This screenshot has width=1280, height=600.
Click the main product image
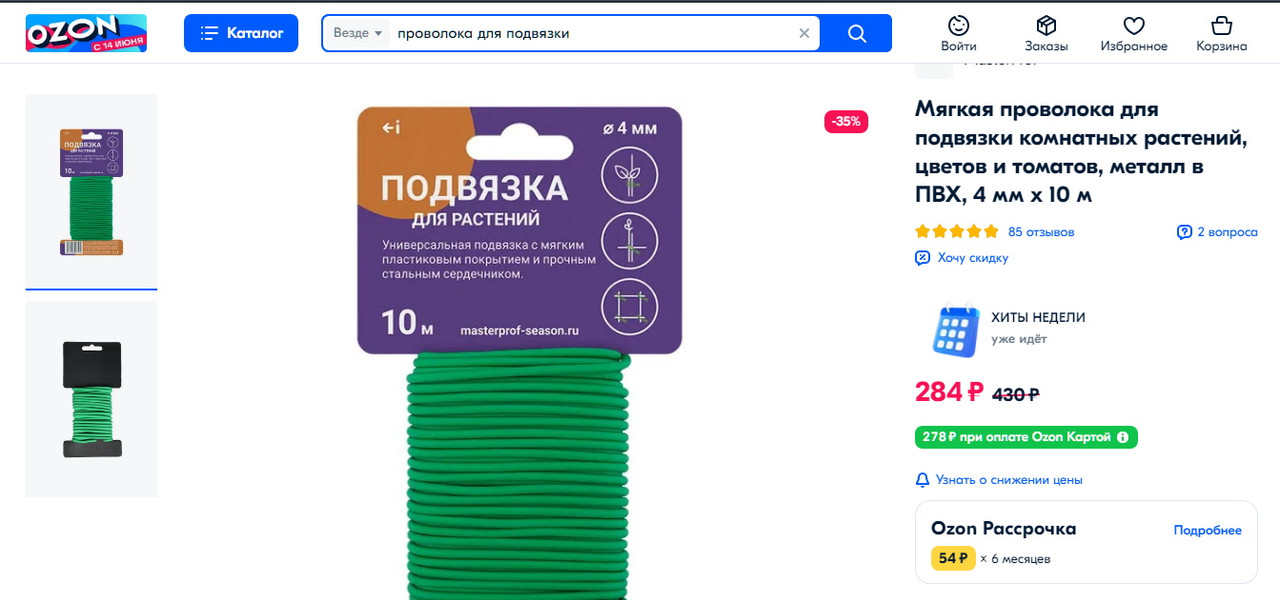(x=520, y=350)
